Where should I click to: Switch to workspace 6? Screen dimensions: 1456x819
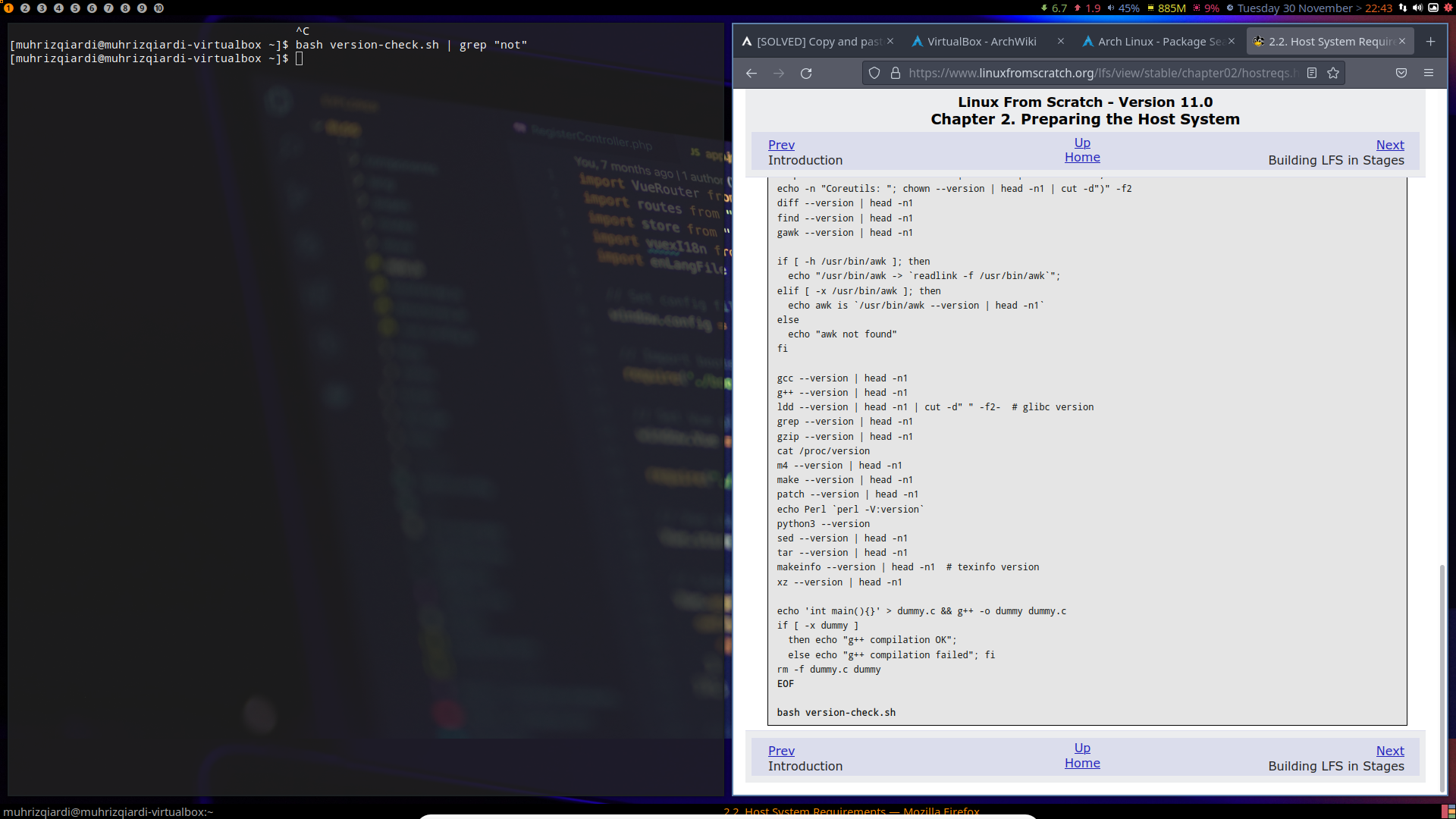click(x=92, y=8)
